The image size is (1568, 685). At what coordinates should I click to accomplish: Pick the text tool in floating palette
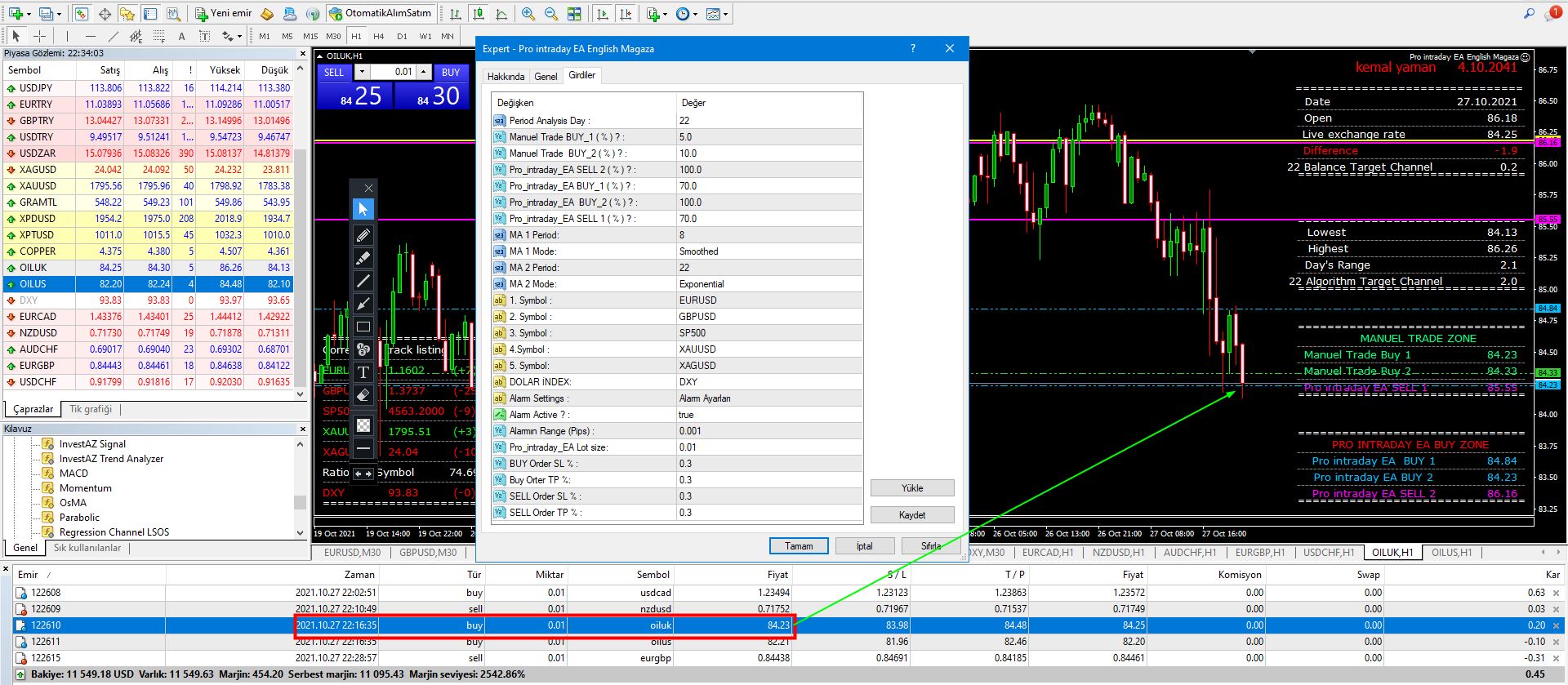[x=363, y=372]
